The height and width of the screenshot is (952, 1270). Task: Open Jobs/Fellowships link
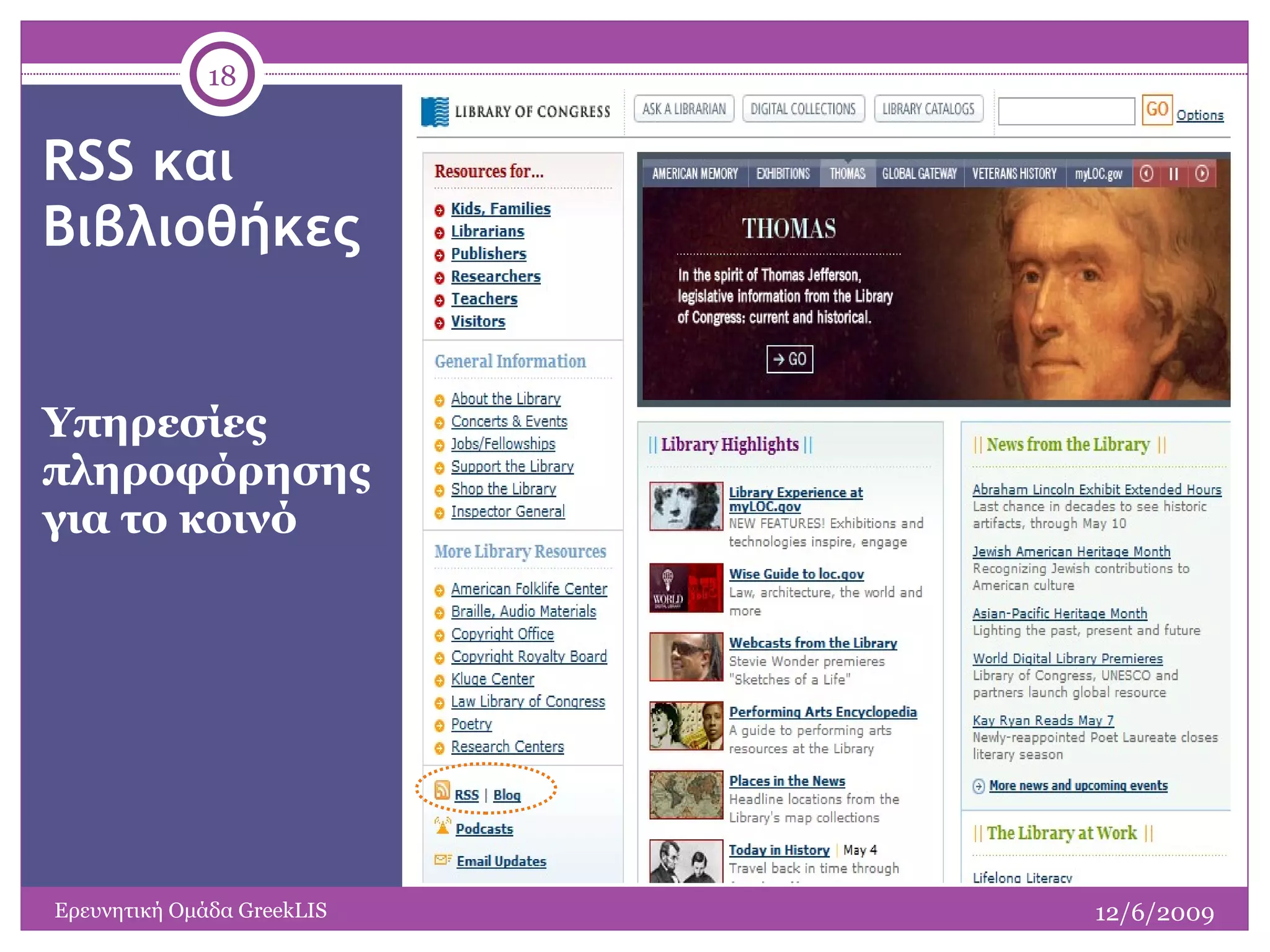503,444
